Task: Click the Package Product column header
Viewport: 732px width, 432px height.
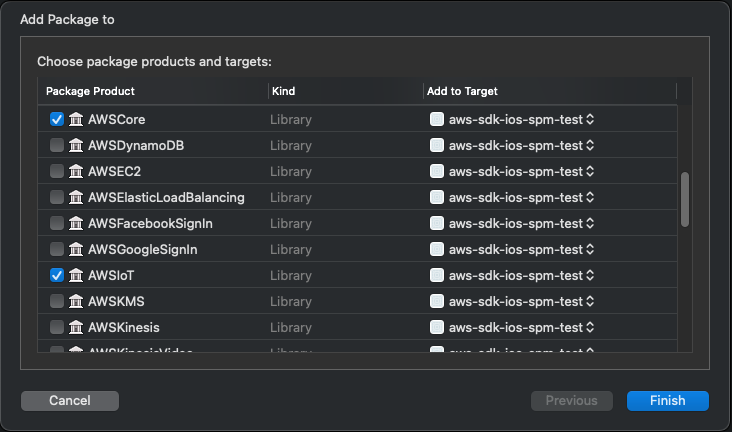Action: 153,91
